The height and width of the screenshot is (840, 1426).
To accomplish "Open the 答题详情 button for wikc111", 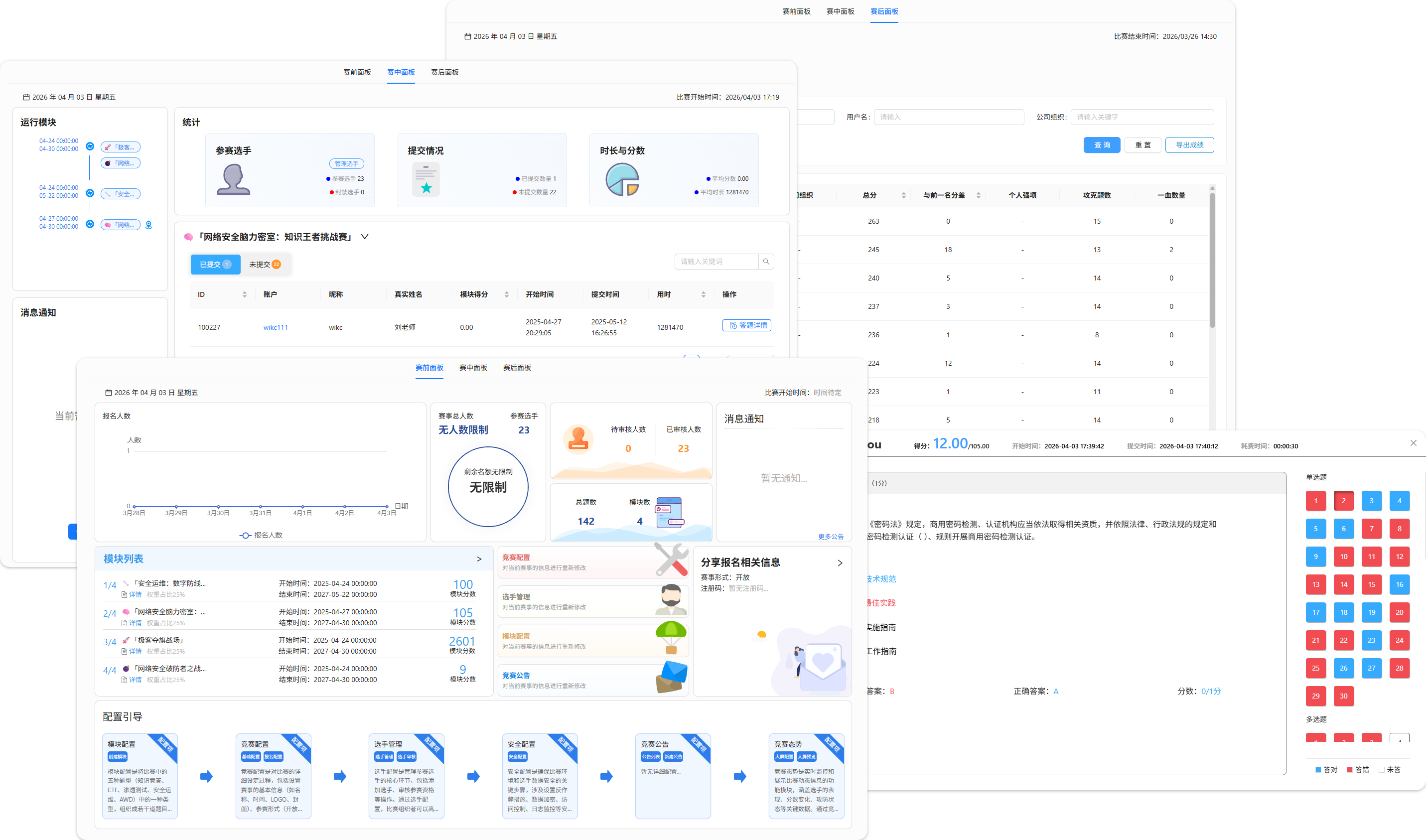I will [x=747, y=325].
